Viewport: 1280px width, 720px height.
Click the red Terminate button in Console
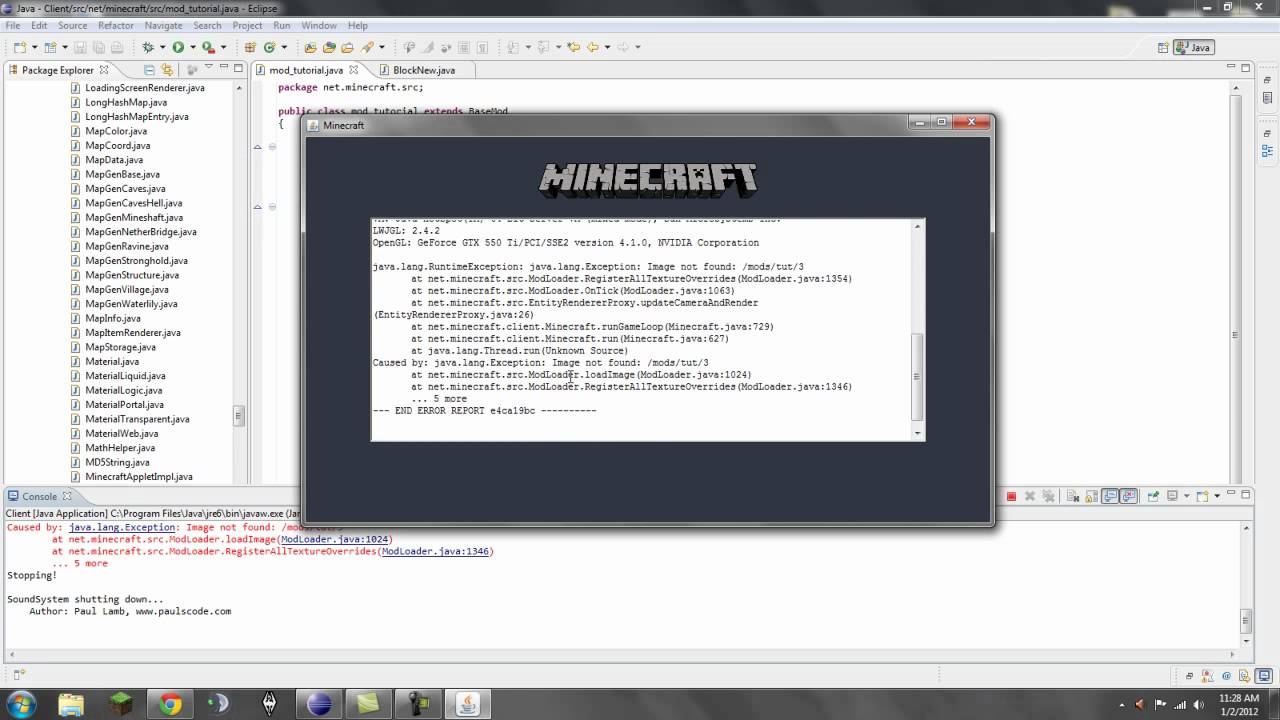pyautogui.click(x=1011, y=496)
